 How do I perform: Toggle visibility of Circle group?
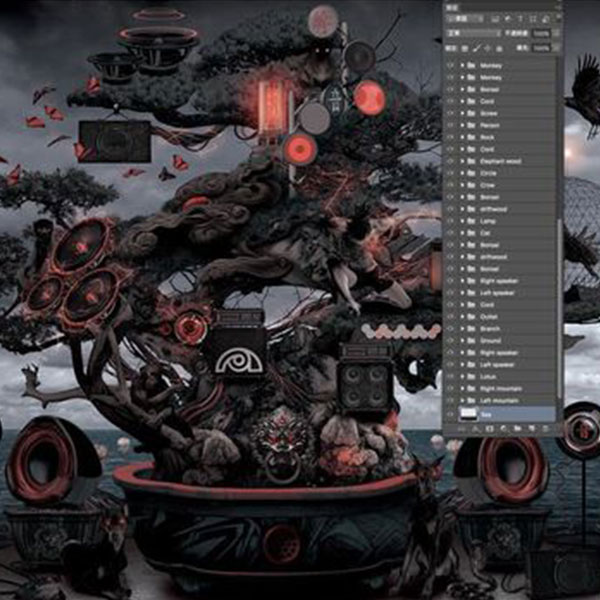click(x=450, y=173)
